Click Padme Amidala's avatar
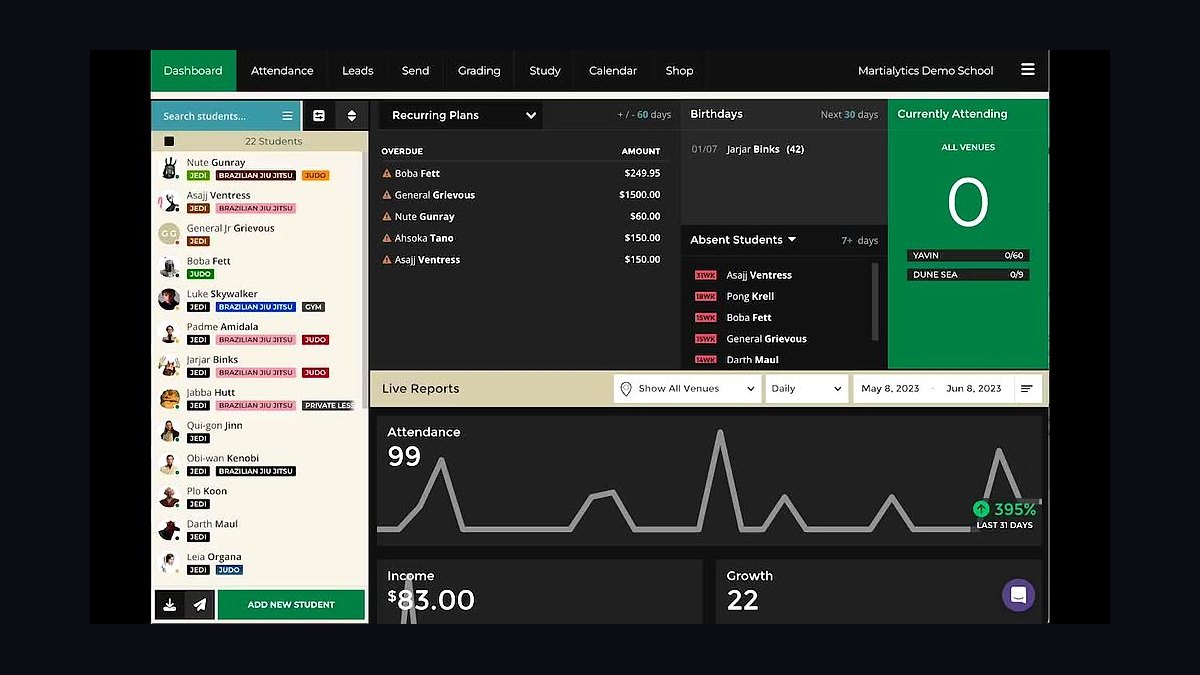Viewport: 1200px width, 675px height. tap(169, 332)
